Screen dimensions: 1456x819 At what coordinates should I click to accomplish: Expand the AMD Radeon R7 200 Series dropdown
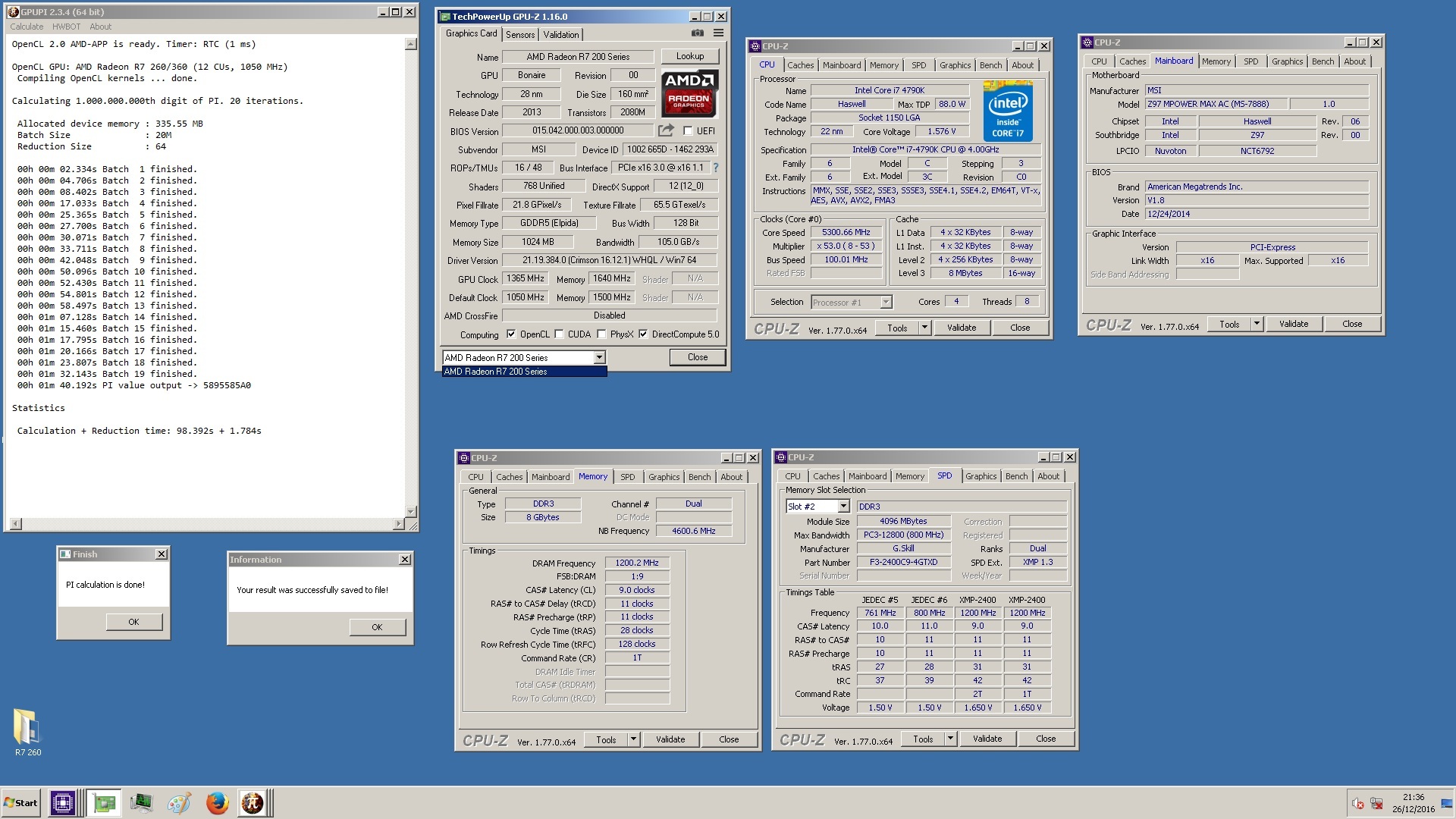[x=599, y=357]
